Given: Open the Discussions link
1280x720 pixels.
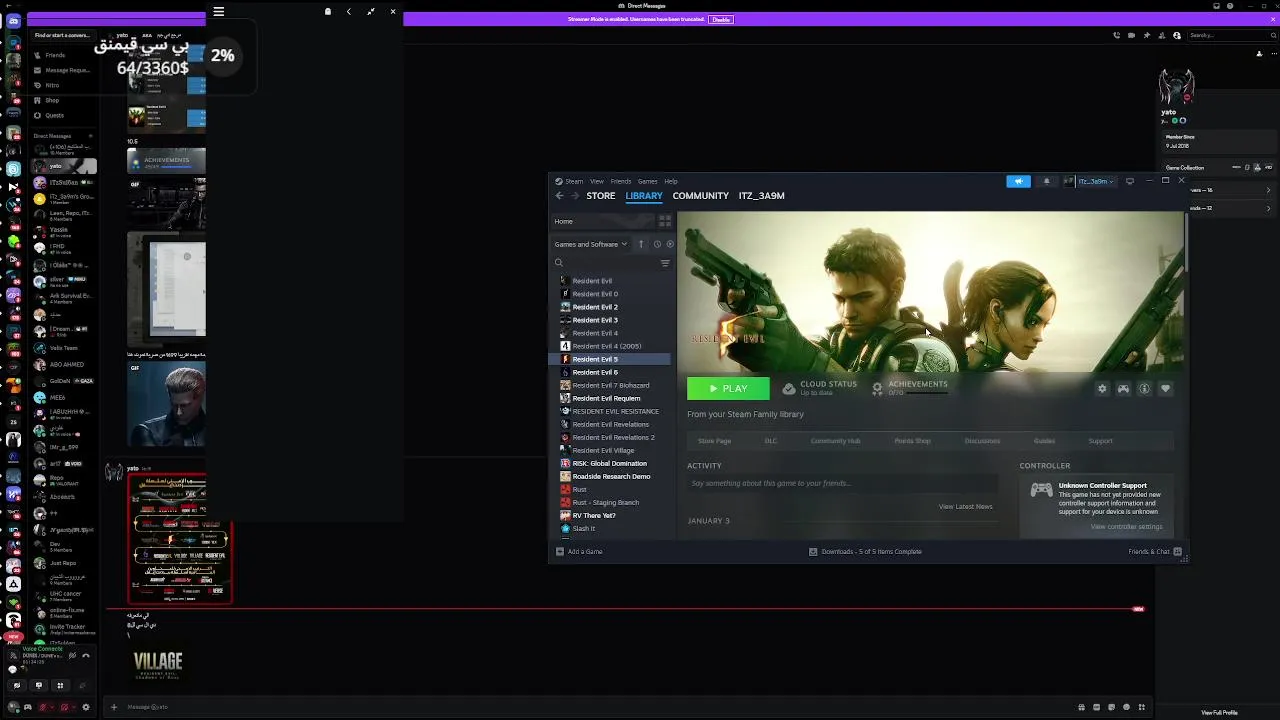Looking at the screenshot, I should pos(982,441).
